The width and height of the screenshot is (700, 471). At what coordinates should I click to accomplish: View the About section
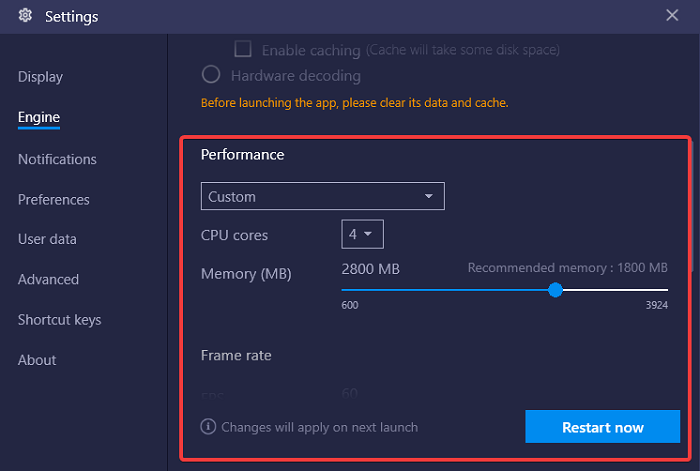(x=37, y=360)
